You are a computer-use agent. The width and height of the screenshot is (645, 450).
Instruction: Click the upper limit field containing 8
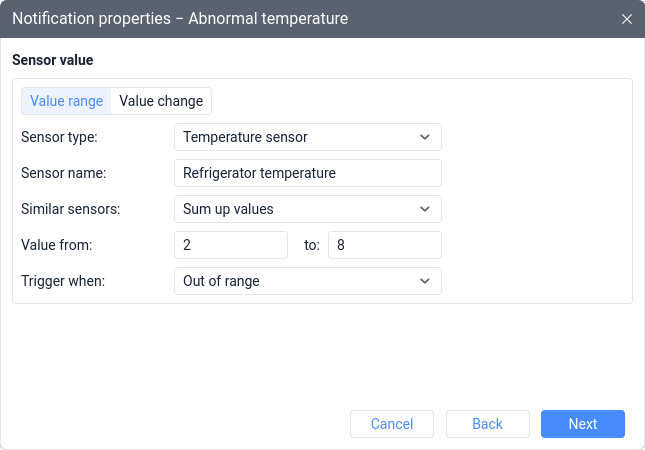pyautogui.click(x=385, y=245)
